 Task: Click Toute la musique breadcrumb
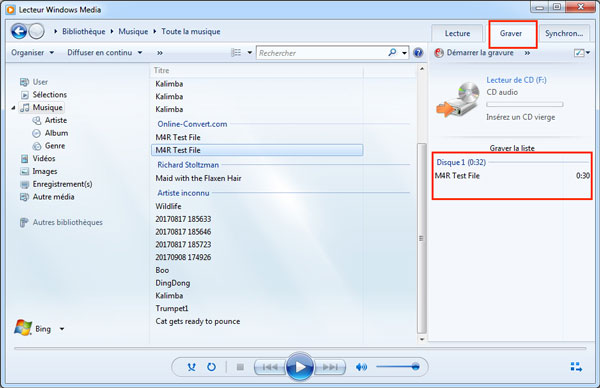191,31
